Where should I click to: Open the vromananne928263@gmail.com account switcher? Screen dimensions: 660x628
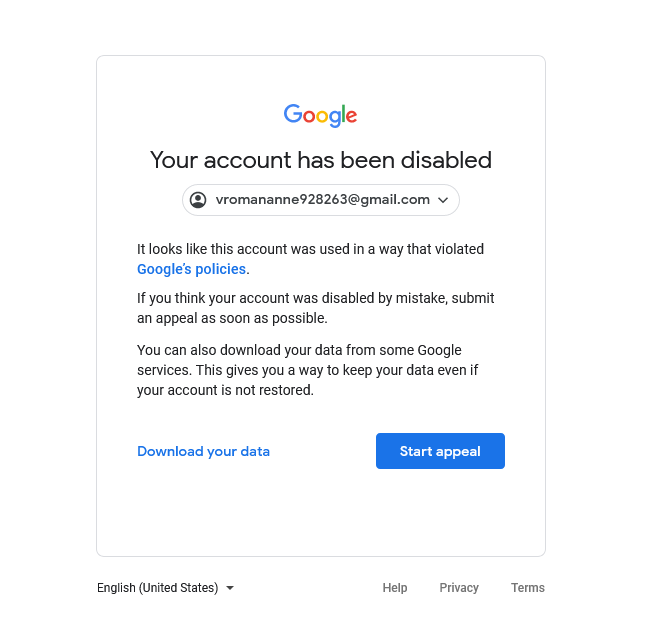click(x=320, y=200)
